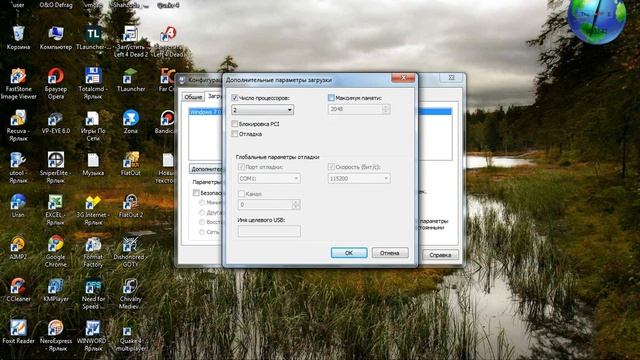Select the Recuva - Ярлык icon
Image resolution: width=640 pixels, height=360 pixels.
(x=18, y=125)
